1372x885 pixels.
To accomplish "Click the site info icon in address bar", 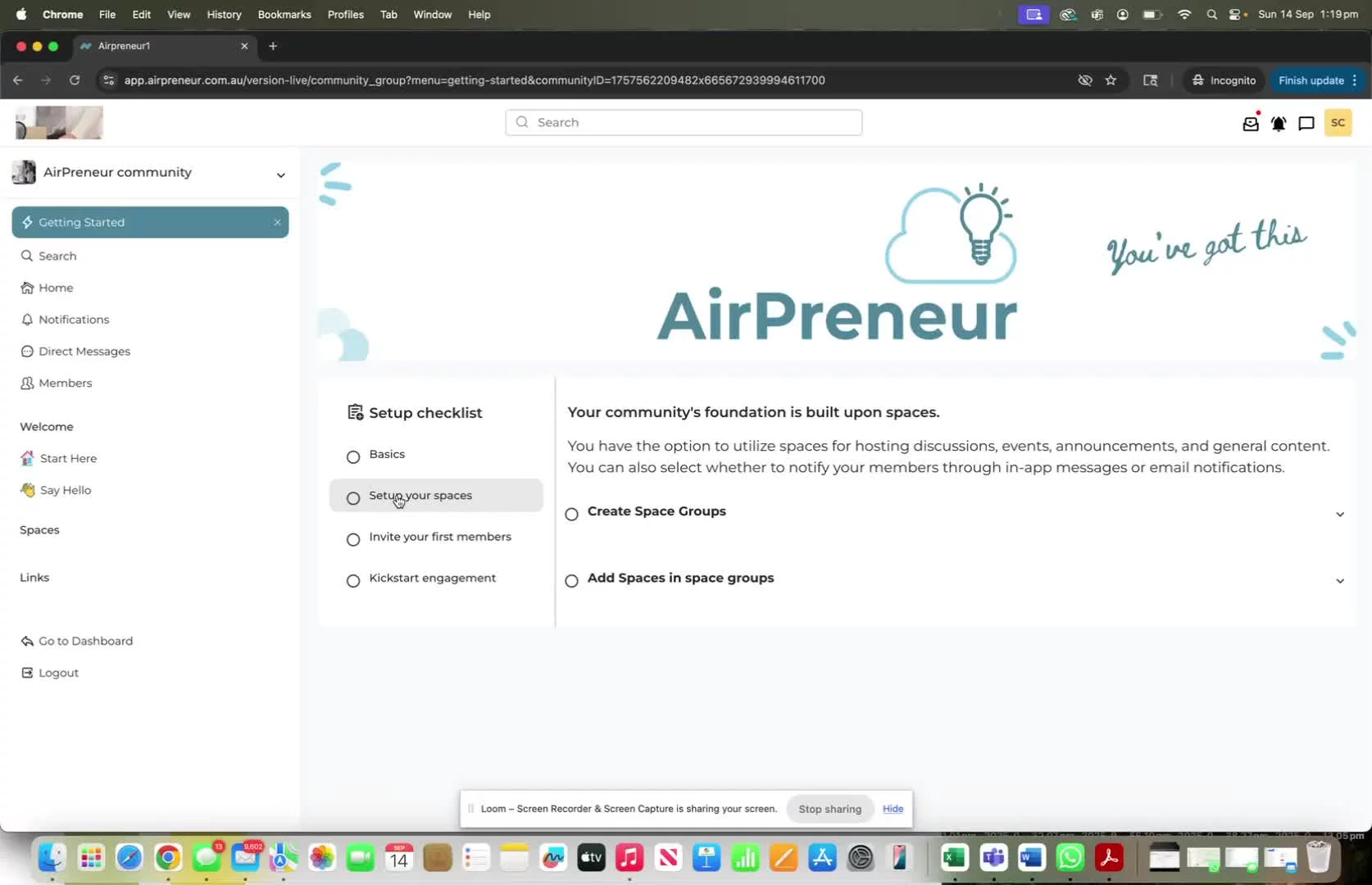I will [108, 80].
